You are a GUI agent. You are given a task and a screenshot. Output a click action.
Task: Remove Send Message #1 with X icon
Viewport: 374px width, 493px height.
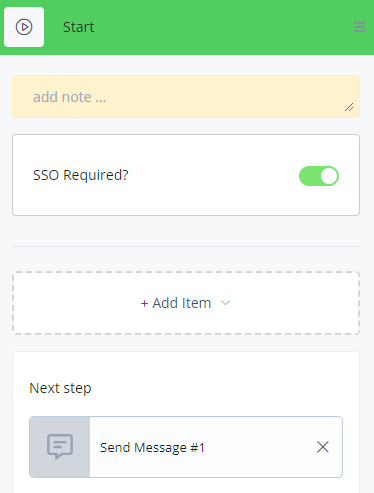323,447
